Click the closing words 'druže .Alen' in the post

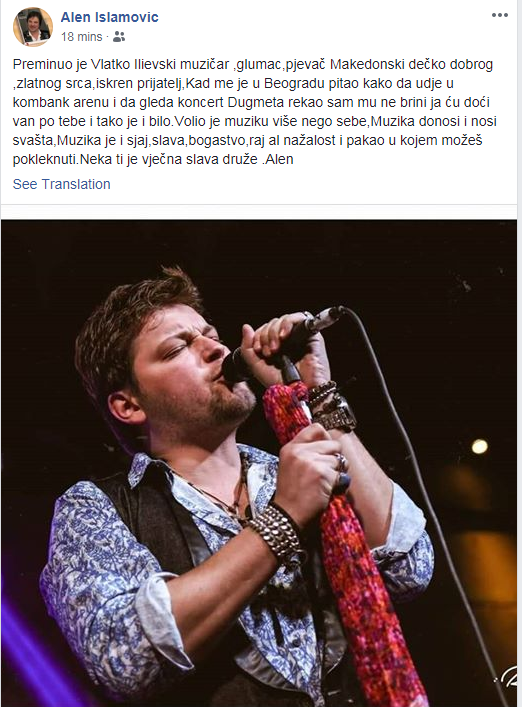click(x=258, y=159)
